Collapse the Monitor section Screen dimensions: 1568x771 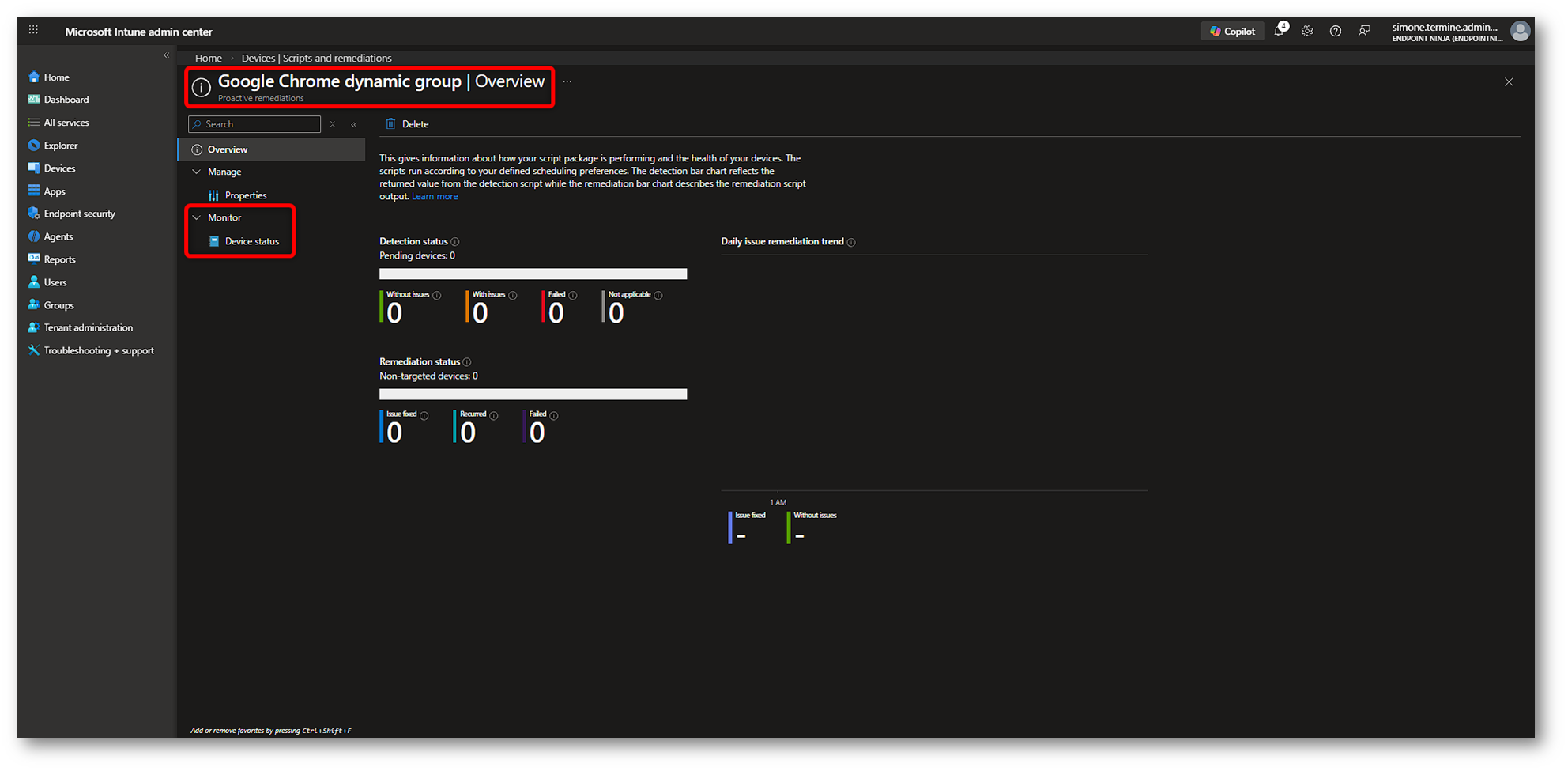(x=197, y=217)
